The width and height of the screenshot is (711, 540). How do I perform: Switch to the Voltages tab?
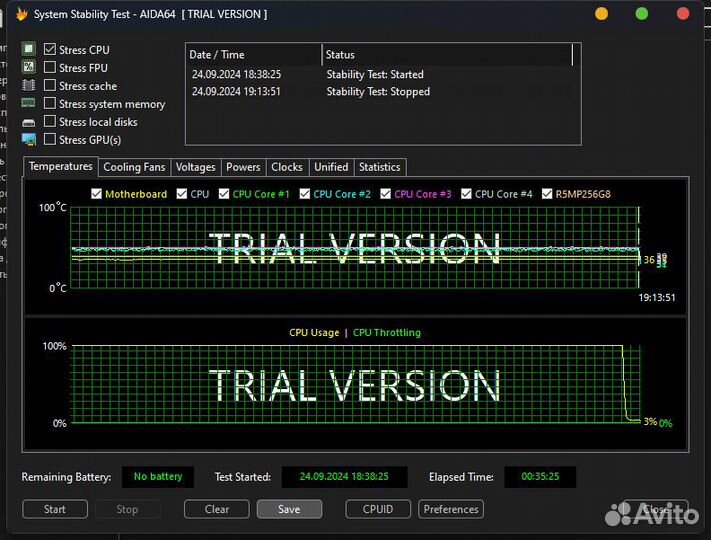[195, 167]
